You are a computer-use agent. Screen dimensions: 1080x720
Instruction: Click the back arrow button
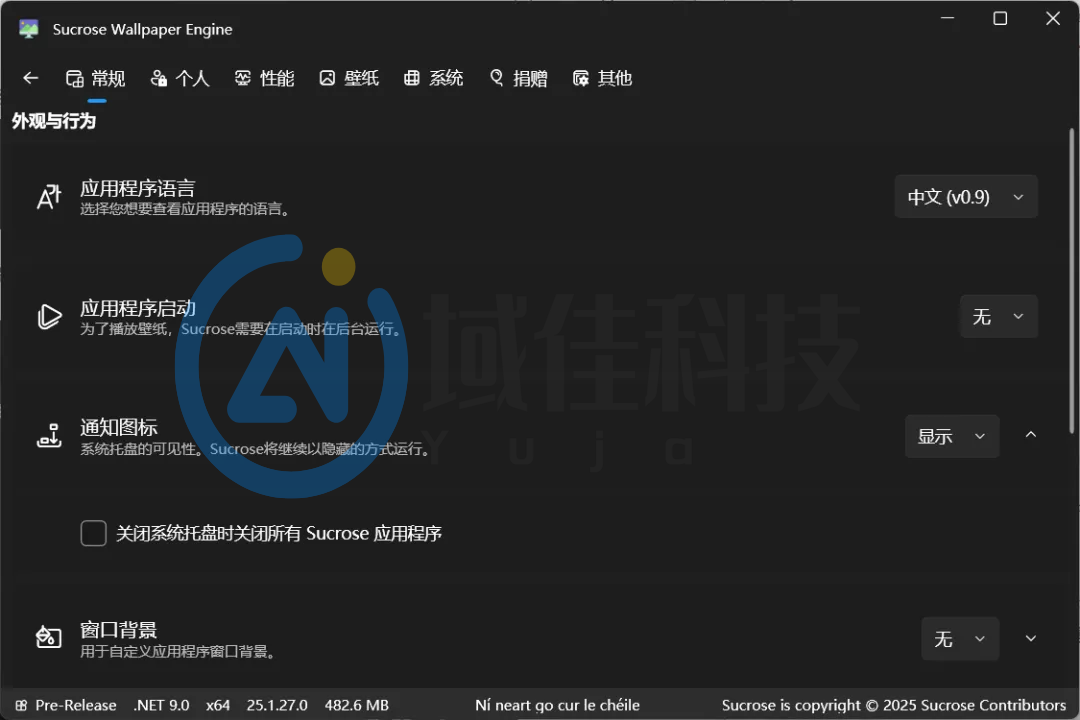coord(30,78)
